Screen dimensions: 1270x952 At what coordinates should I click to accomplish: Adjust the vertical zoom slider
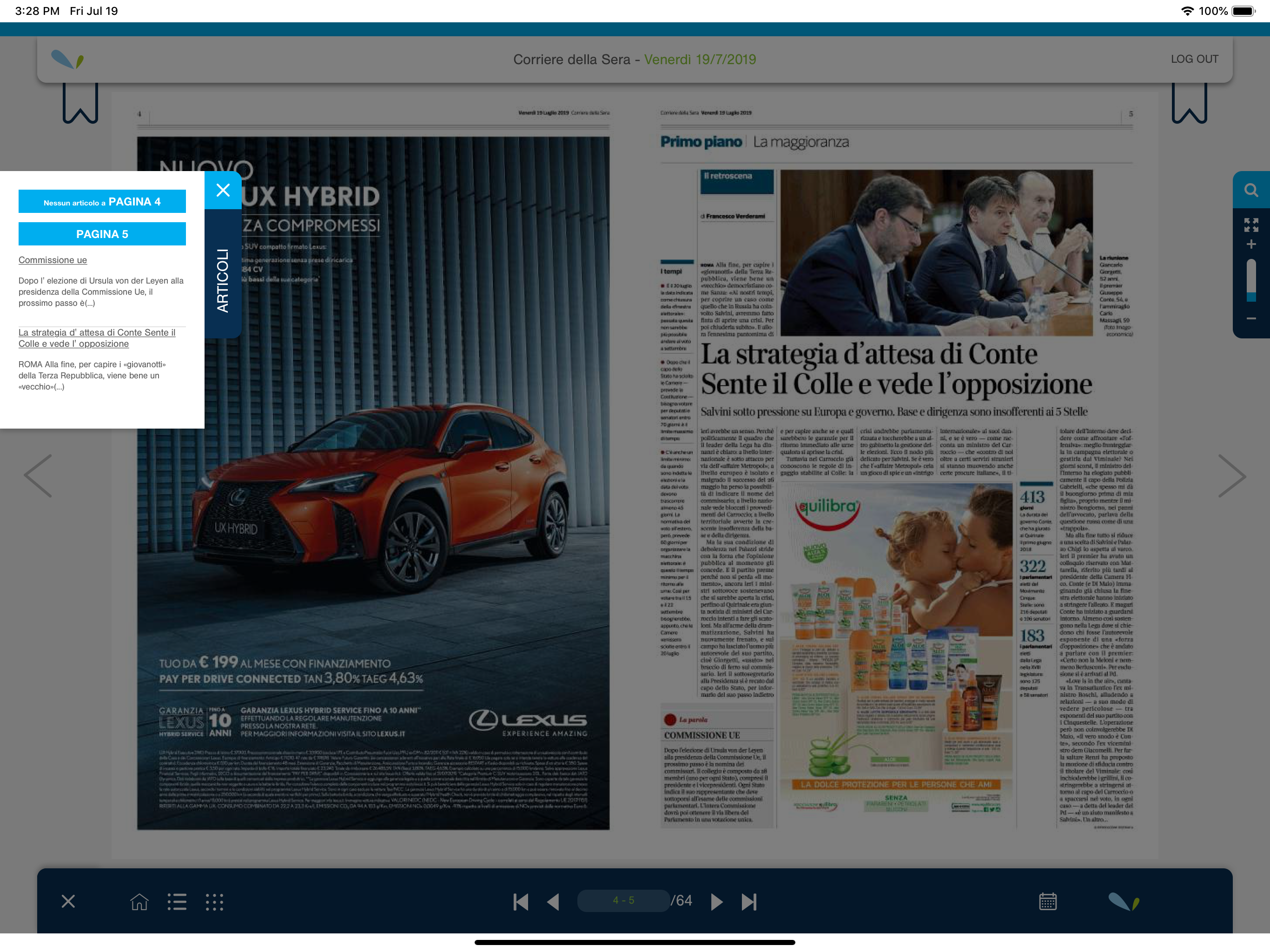(x=1251, y=280)
